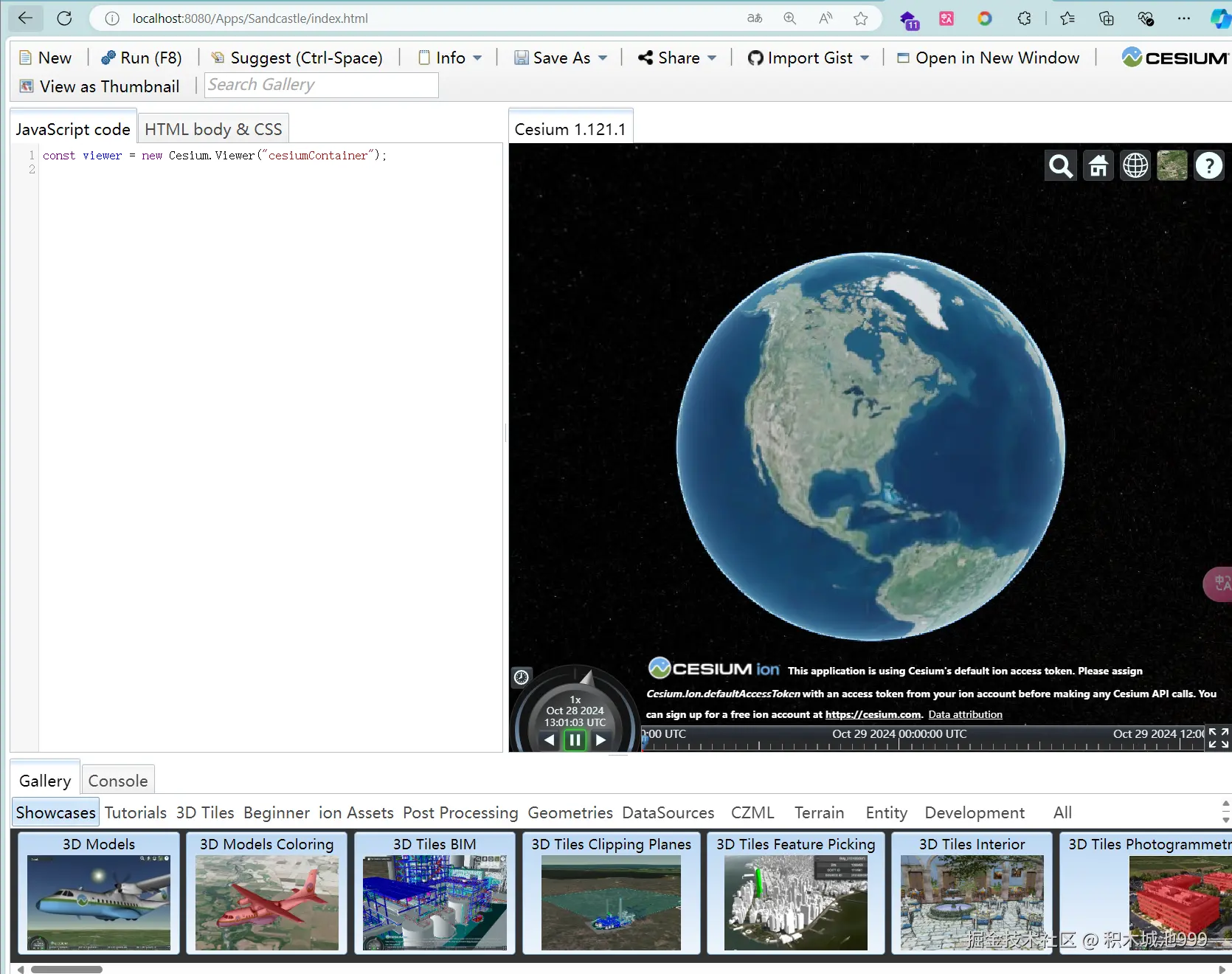Open the ion Assets gallery category
Image resolution: width=1232 pixels, height=974 pixels.
coord(356,812)
